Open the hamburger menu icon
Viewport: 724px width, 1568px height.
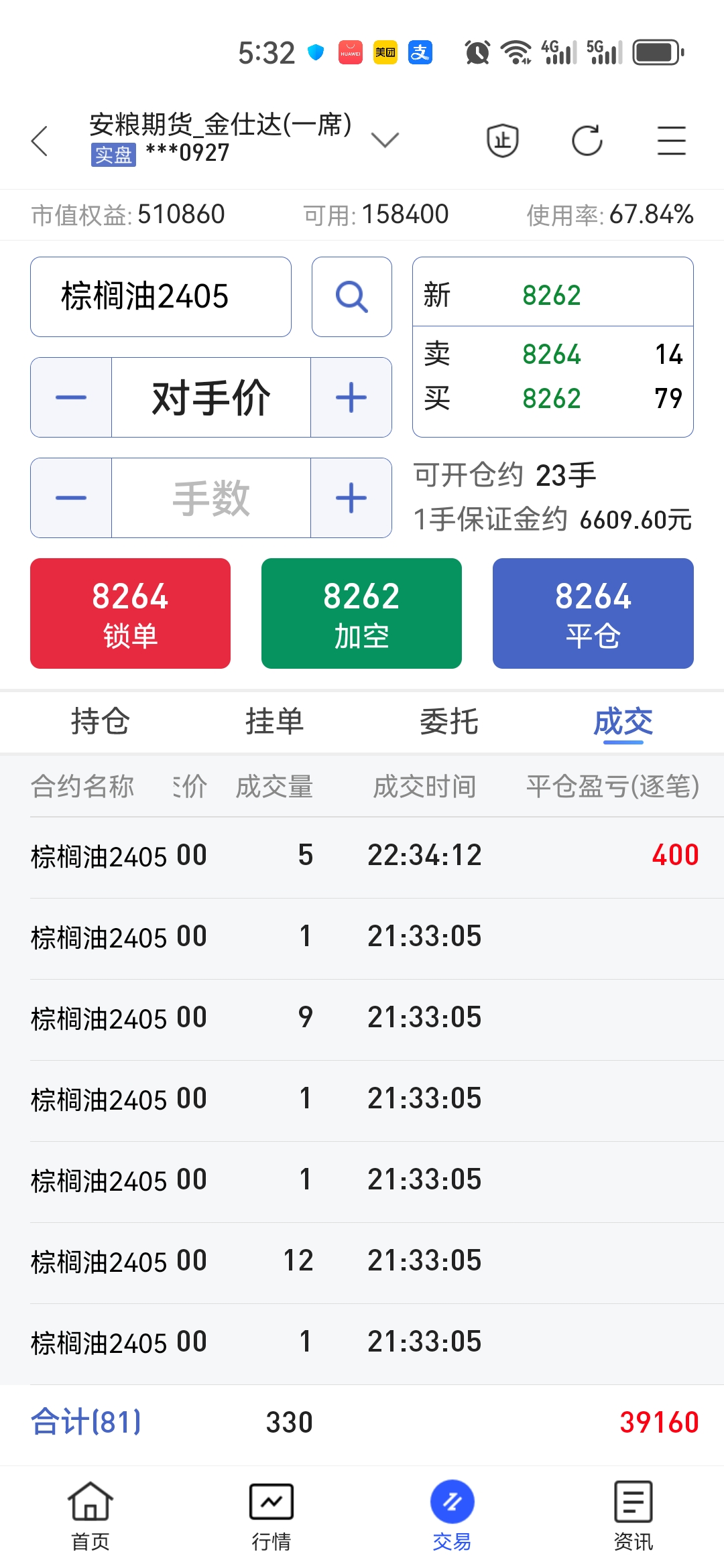671,141
